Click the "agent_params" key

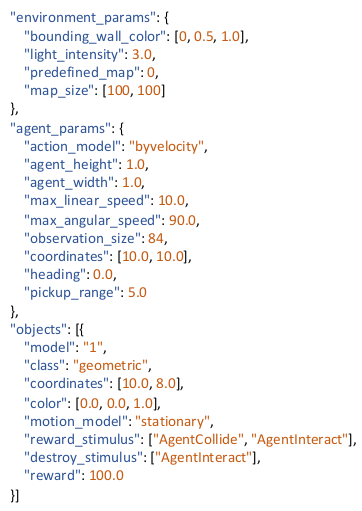click(x=62, y=129)
